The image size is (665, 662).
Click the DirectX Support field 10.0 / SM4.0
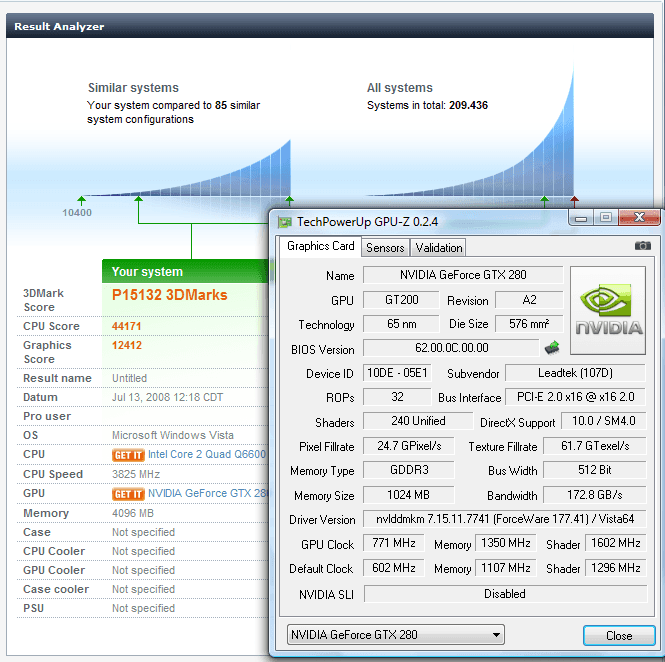[603, 421]
